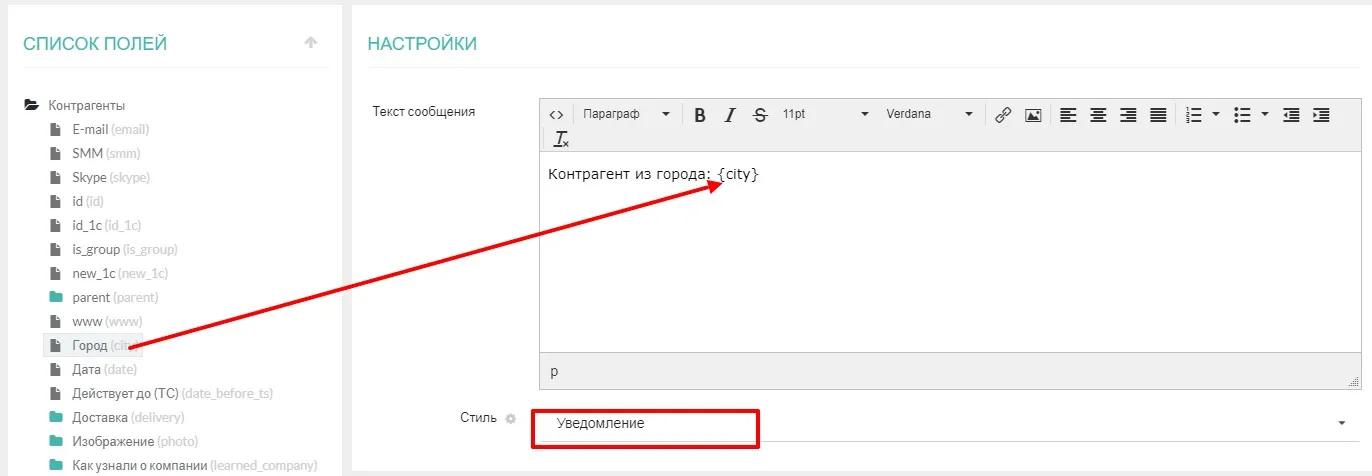The width and height of the screenshot is (1372, 476).
Task: Apply strikethrough formatting
Action: (x=760, y=115)
